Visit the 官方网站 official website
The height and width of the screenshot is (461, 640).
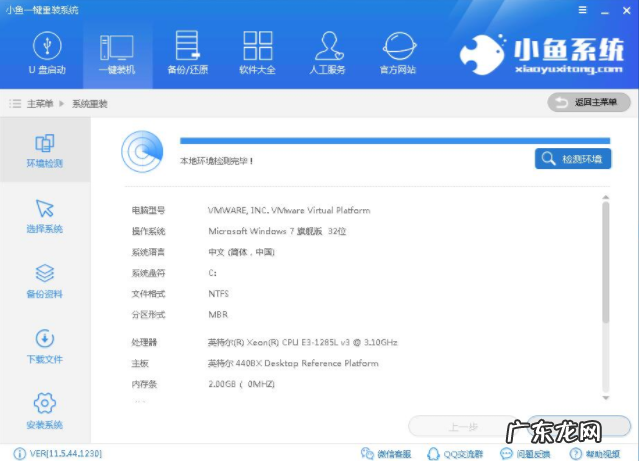(398, 53)
